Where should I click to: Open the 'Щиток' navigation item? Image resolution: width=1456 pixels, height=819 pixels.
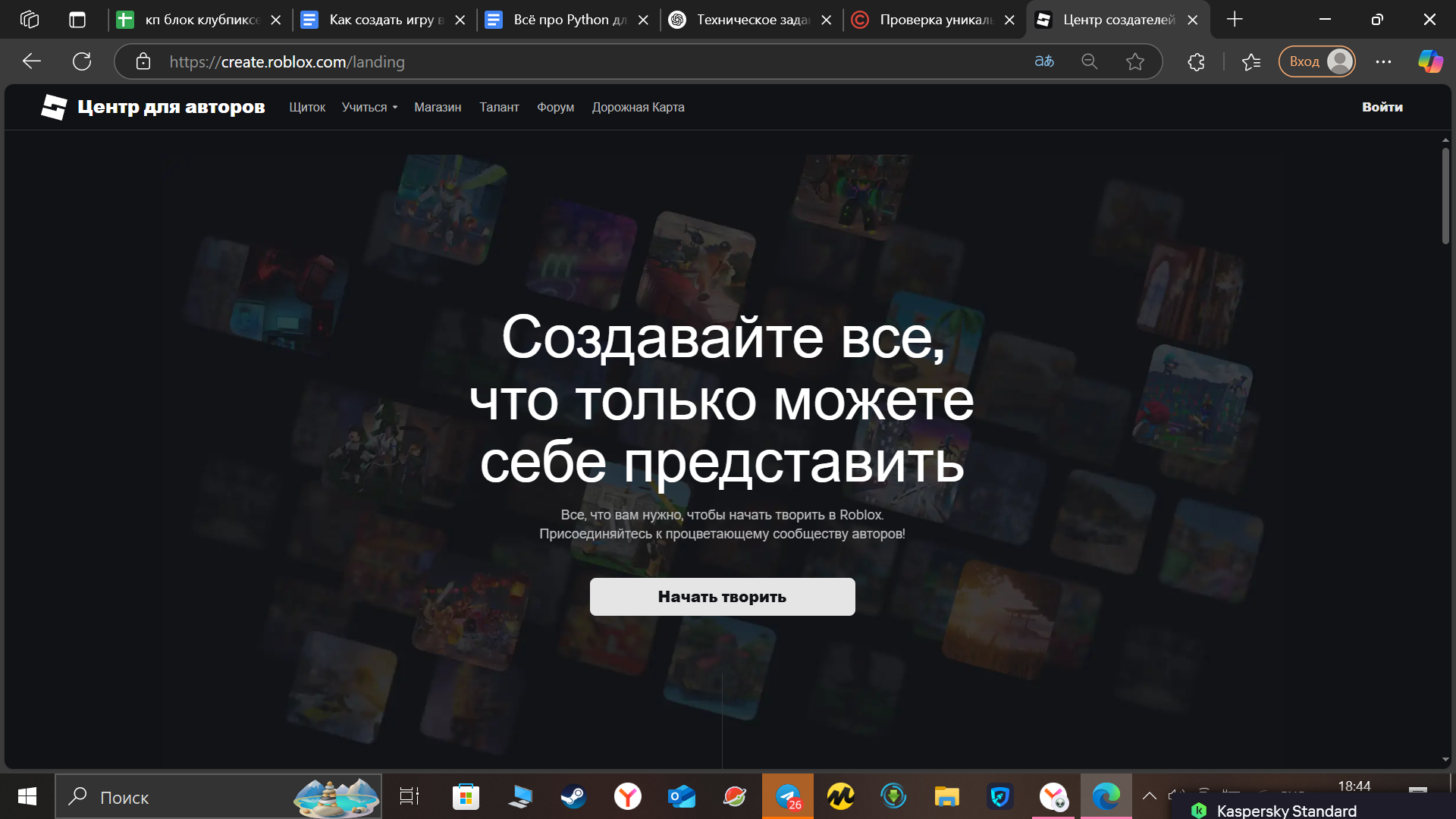click(307, 107)
